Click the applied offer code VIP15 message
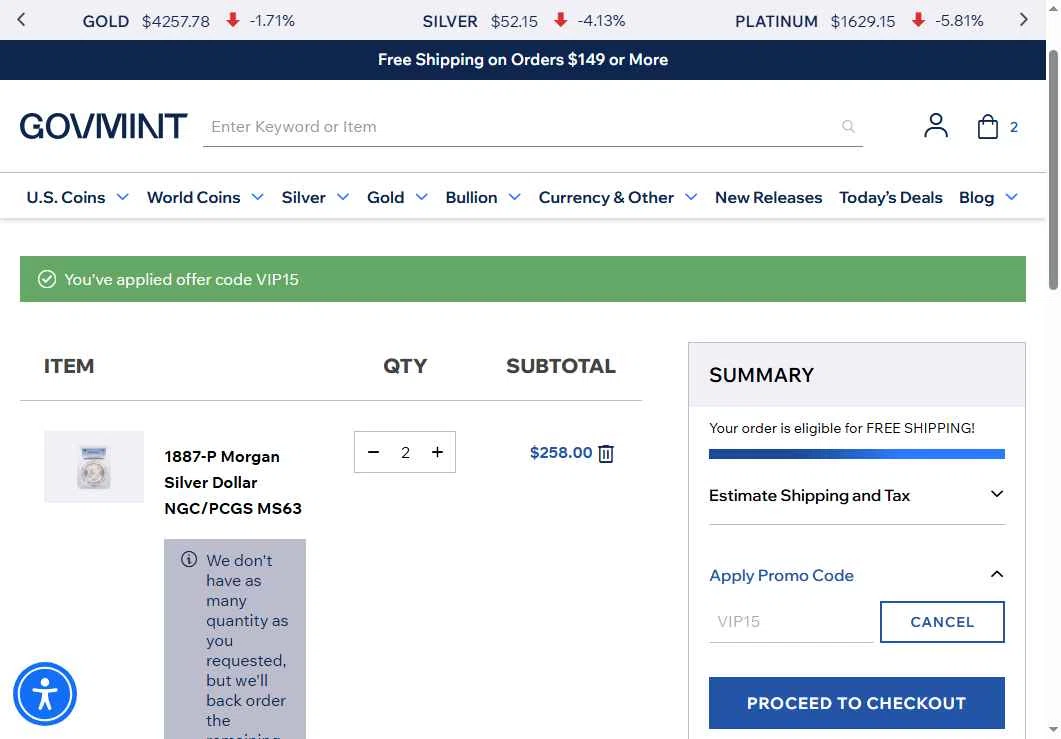1061x739 pixels. point(181,279)
